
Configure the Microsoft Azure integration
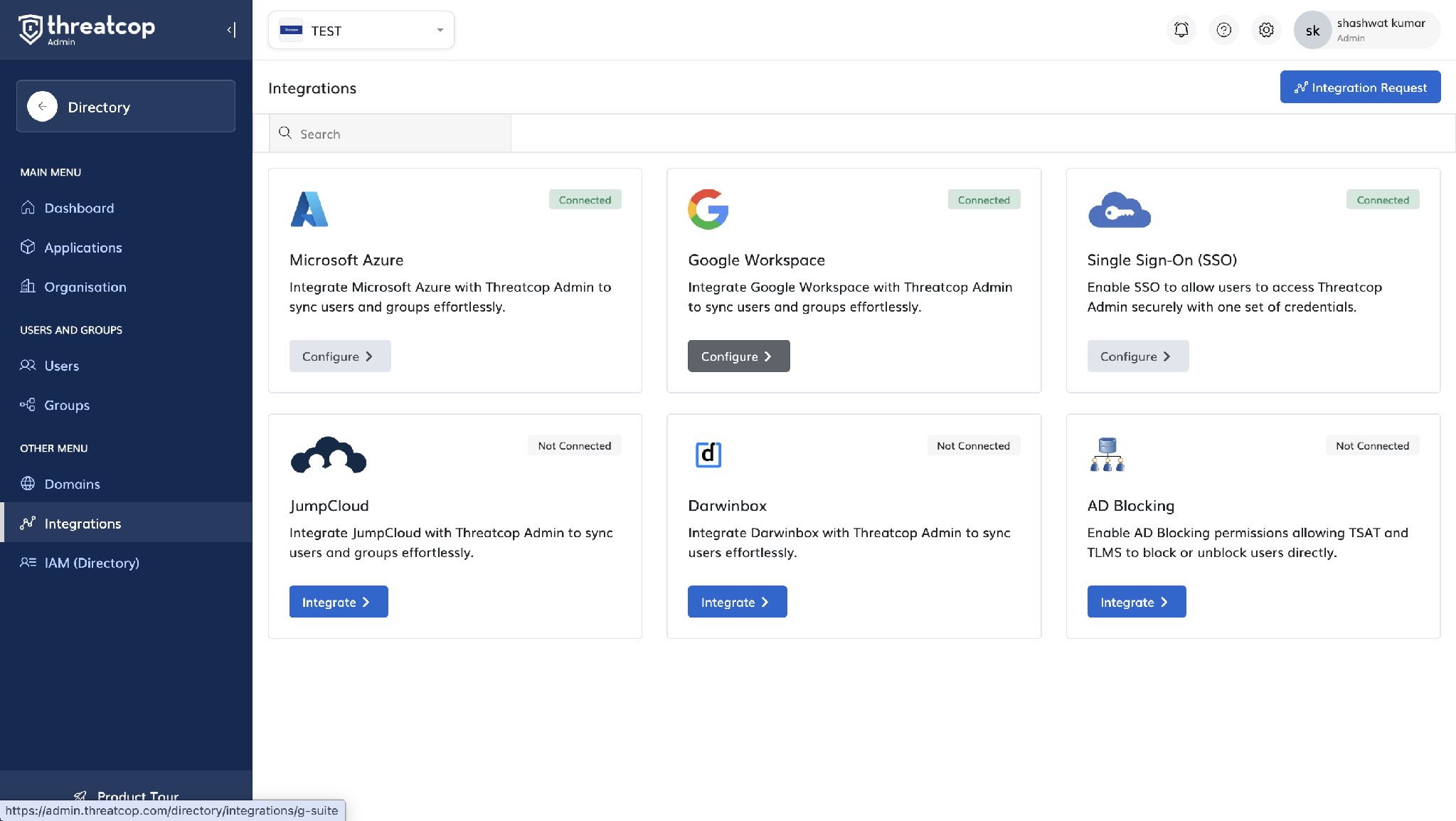[340, 356]
